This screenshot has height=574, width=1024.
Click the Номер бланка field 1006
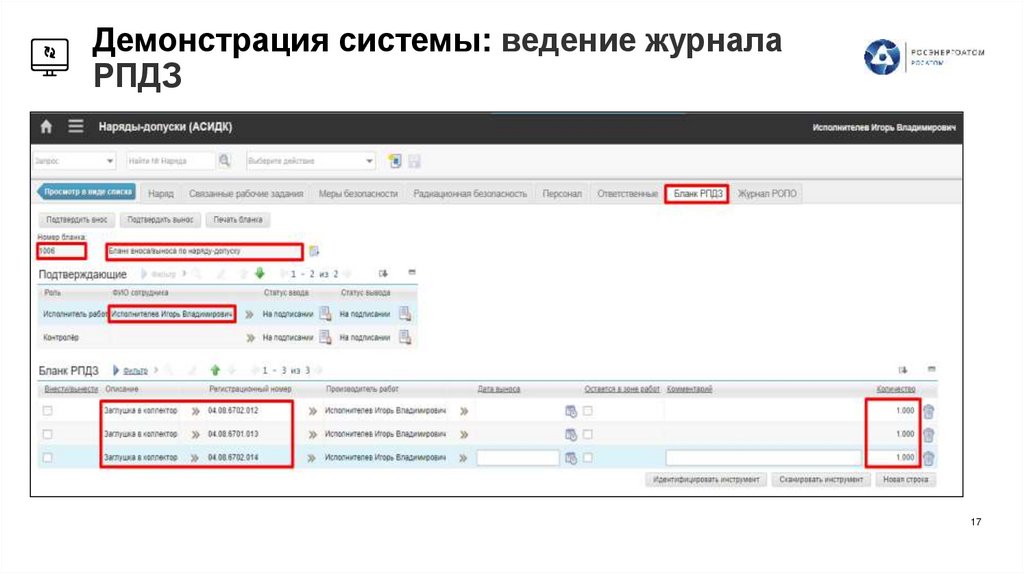pos(61,251)
